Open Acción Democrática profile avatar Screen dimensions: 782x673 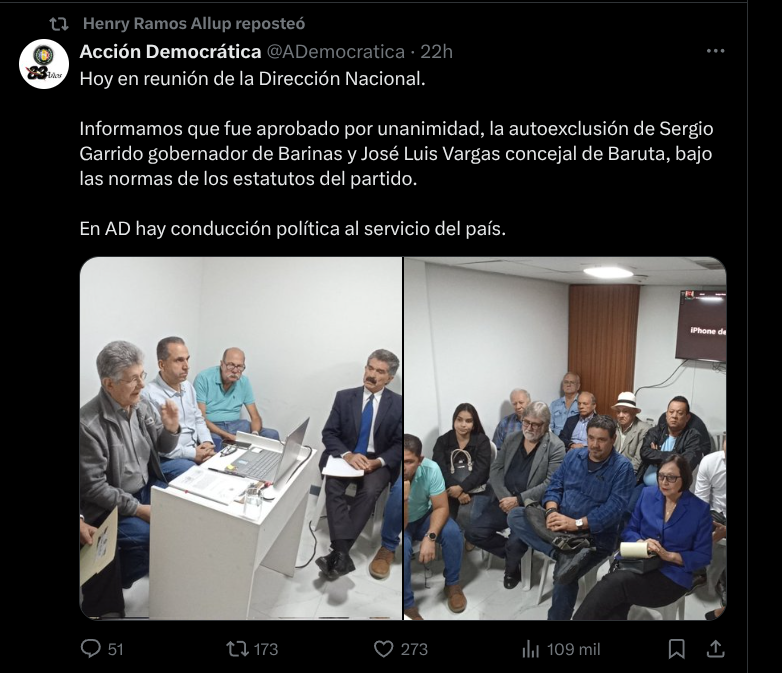click(44, 64)
